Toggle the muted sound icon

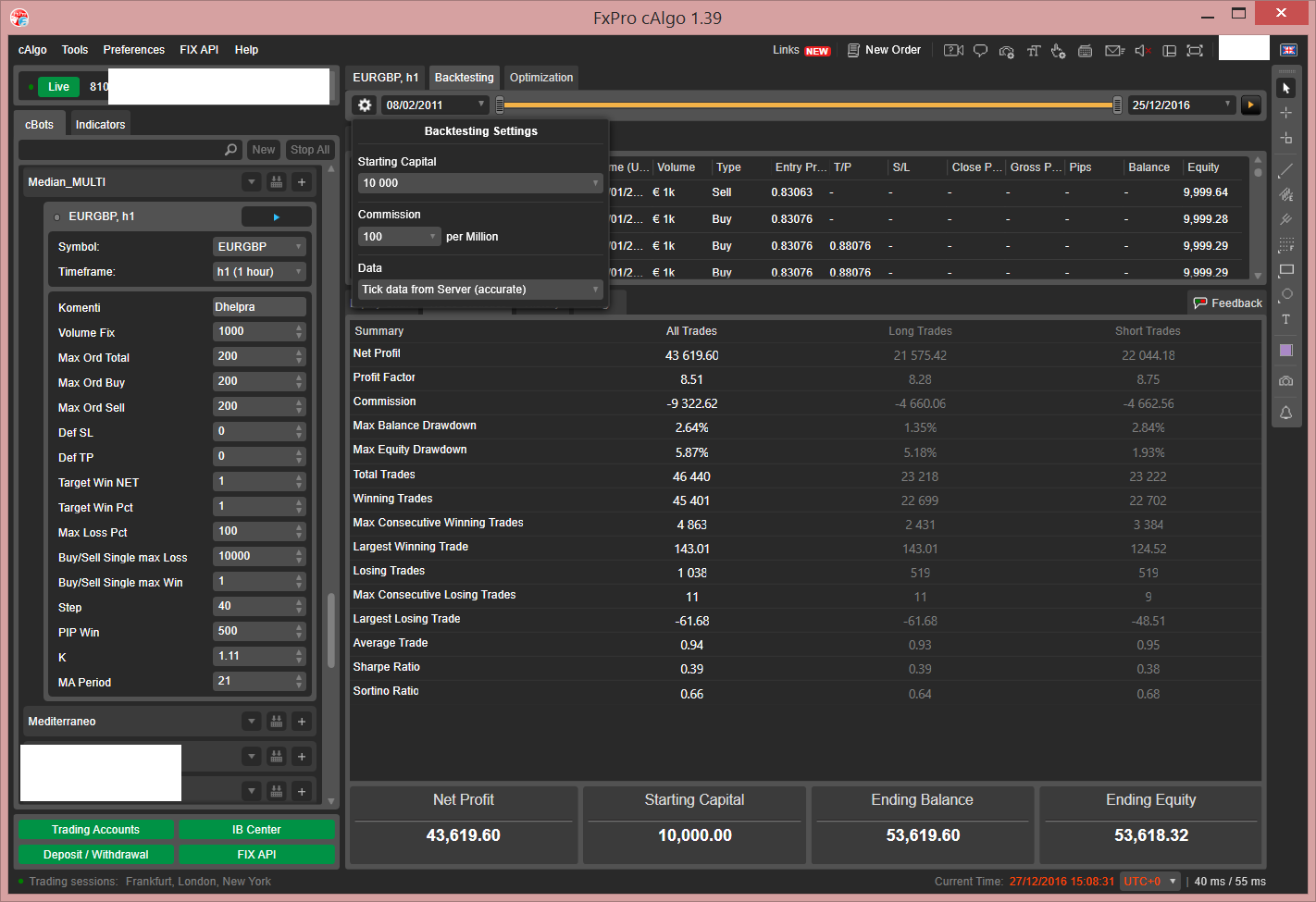1143,51
